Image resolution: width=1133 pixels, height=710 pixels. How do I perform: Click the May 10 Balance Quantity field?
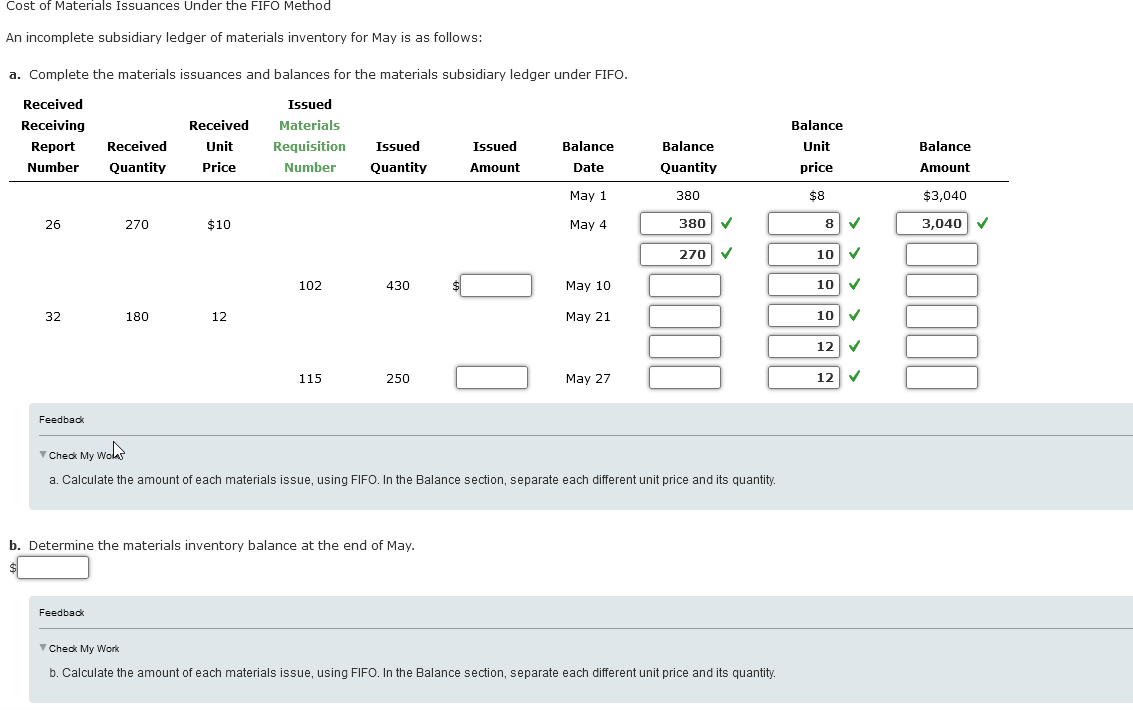coord(685,285)
